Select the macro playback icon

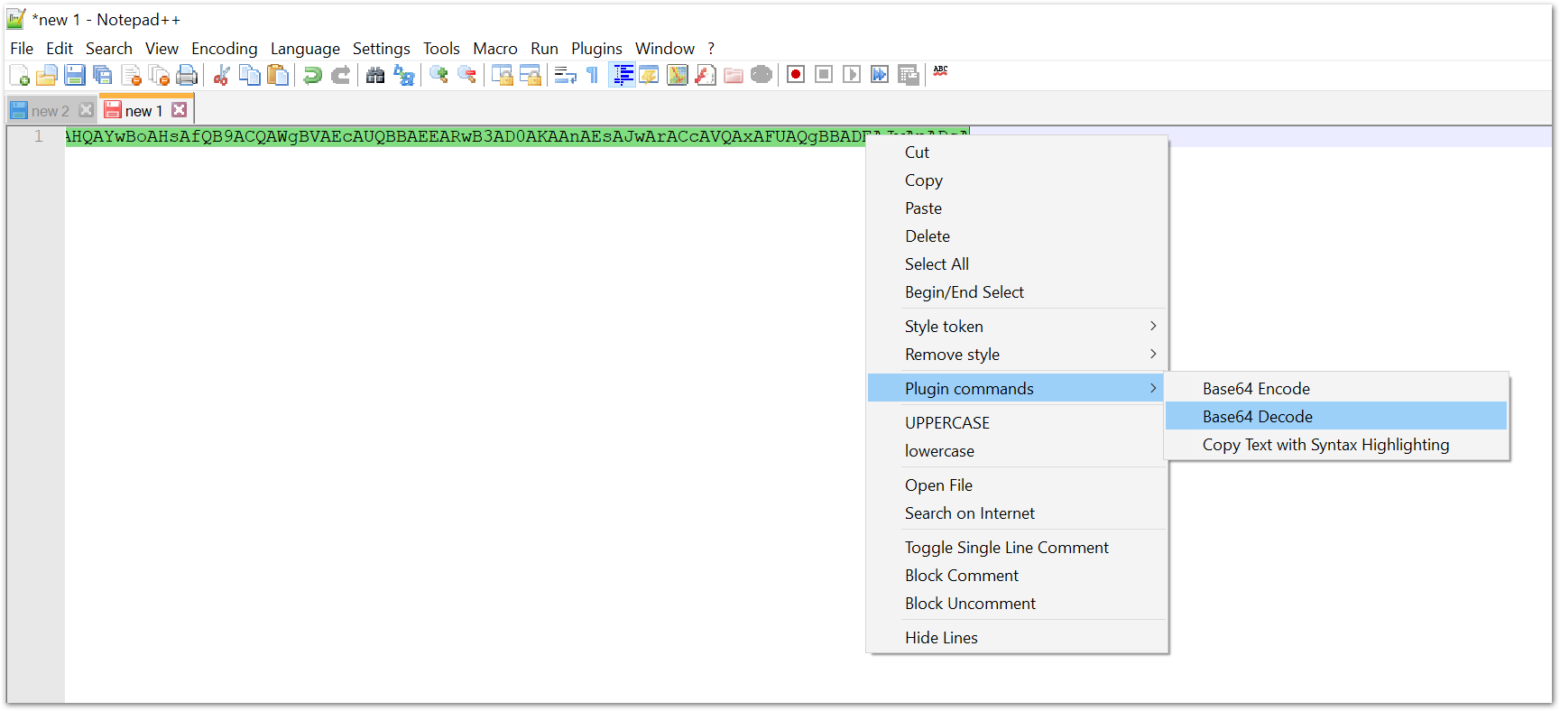coord(851,74)
